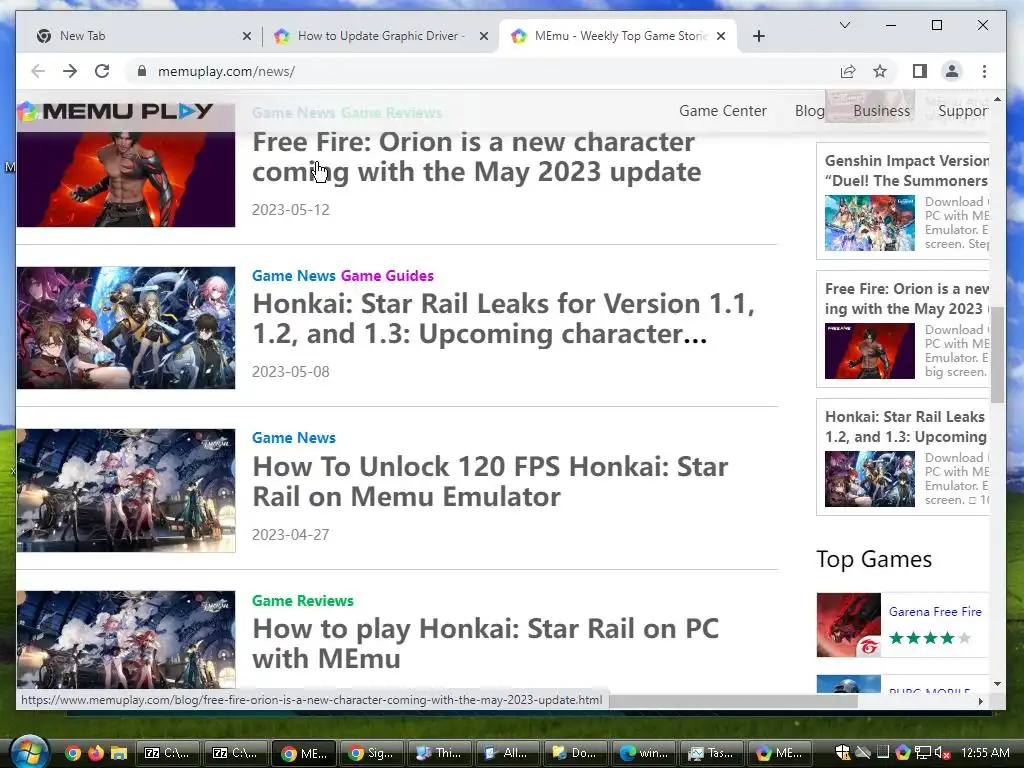Viewport: 1024px width, 768px height.
Task: Reload the memuplay news page
Action: point(102,71)
